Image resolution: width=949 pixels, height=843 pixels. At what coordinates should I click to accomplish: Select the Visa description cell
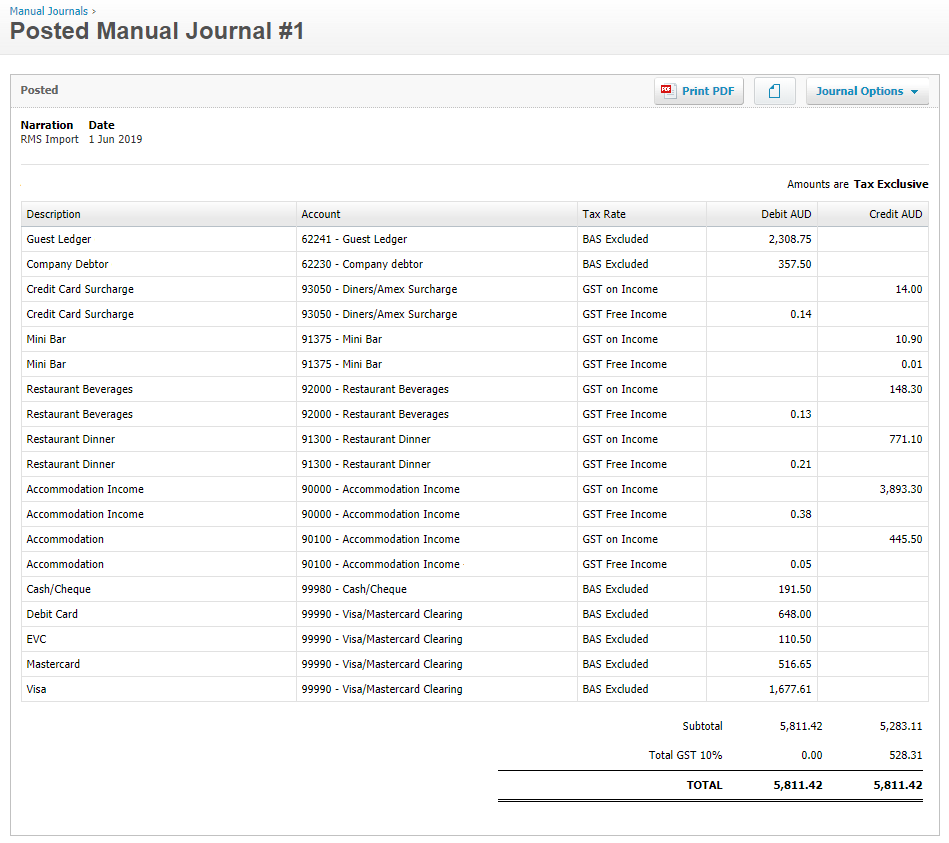coord(159,689)
